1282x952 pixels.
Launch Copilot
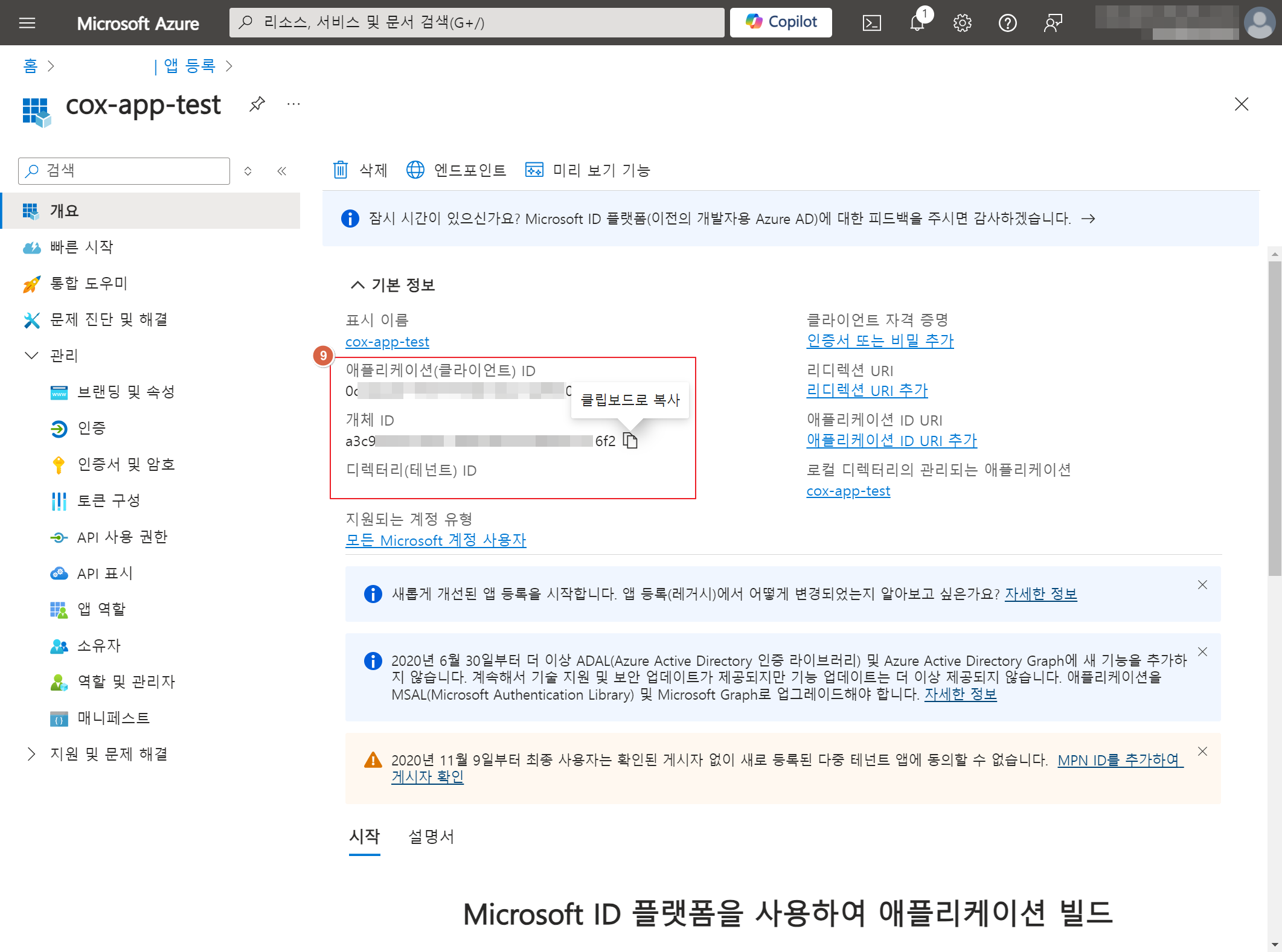click(780, 22)
